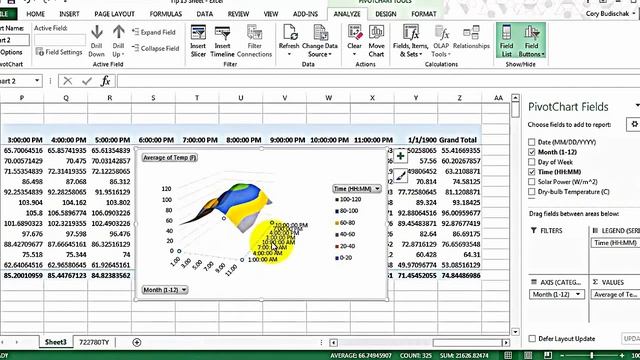Check the Day of Week field
Image resolution: width=640 pixels, height=360 pixels.
click(531, 162)
